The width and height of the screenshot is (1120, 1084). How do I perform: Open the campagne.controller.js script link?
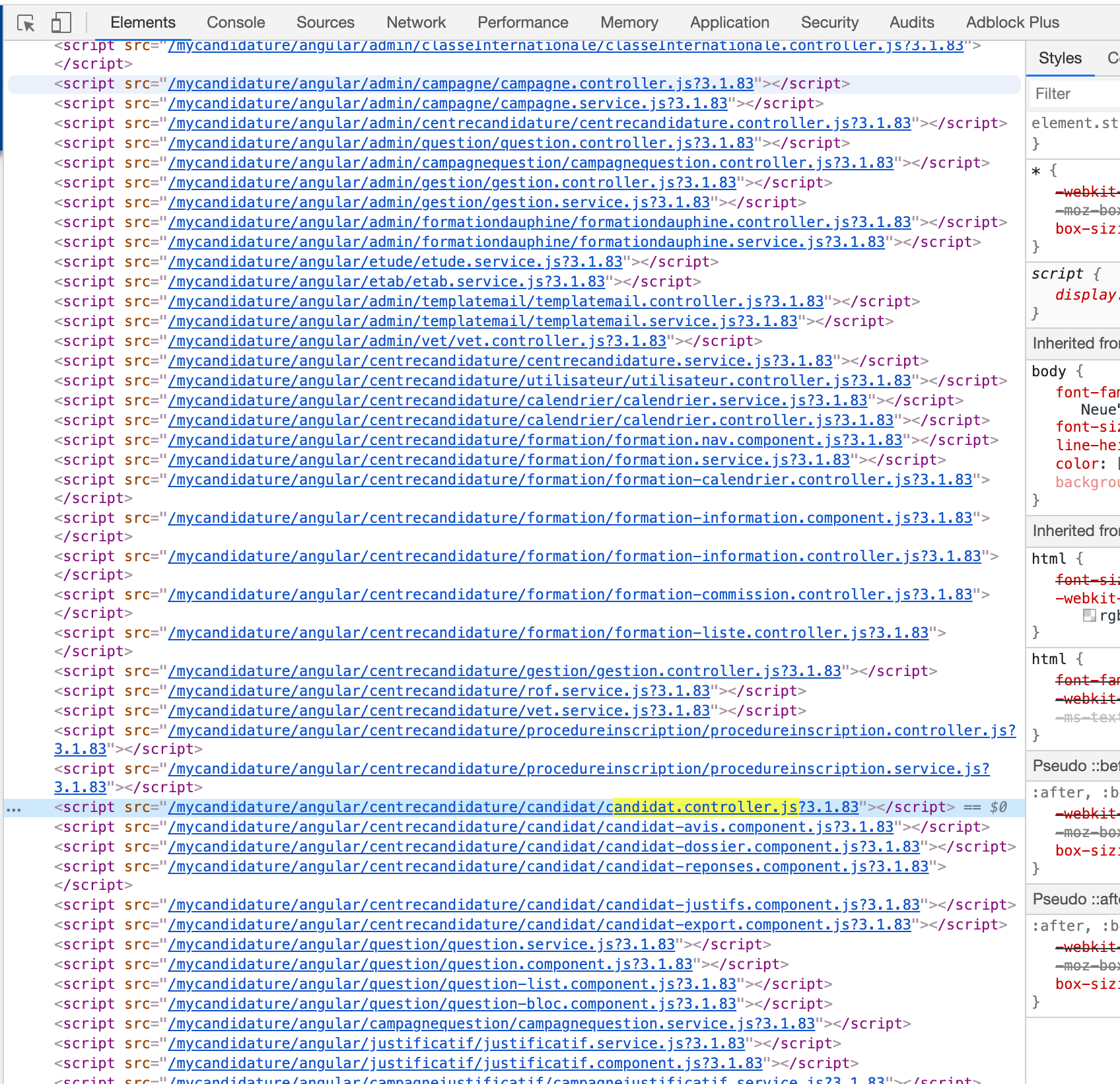point(460,84)
